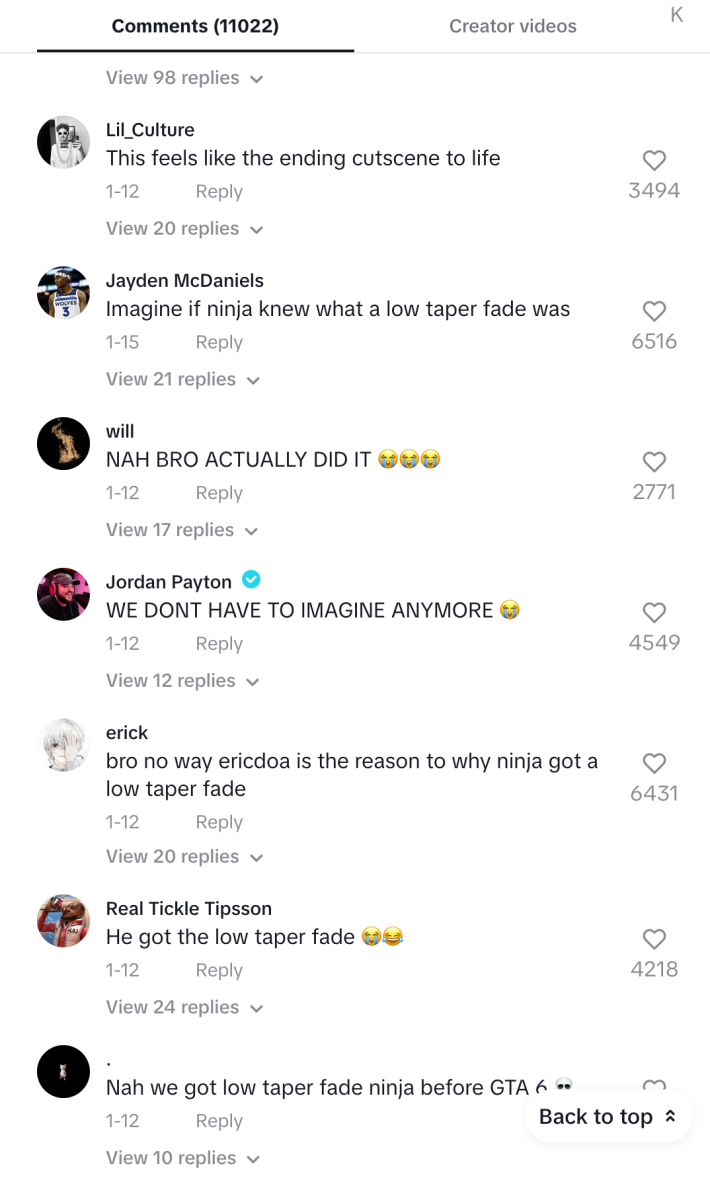Screen dimensions: 710x1182
Task: Tap Jordan Payton's verified badge
Action: [251, 580]
